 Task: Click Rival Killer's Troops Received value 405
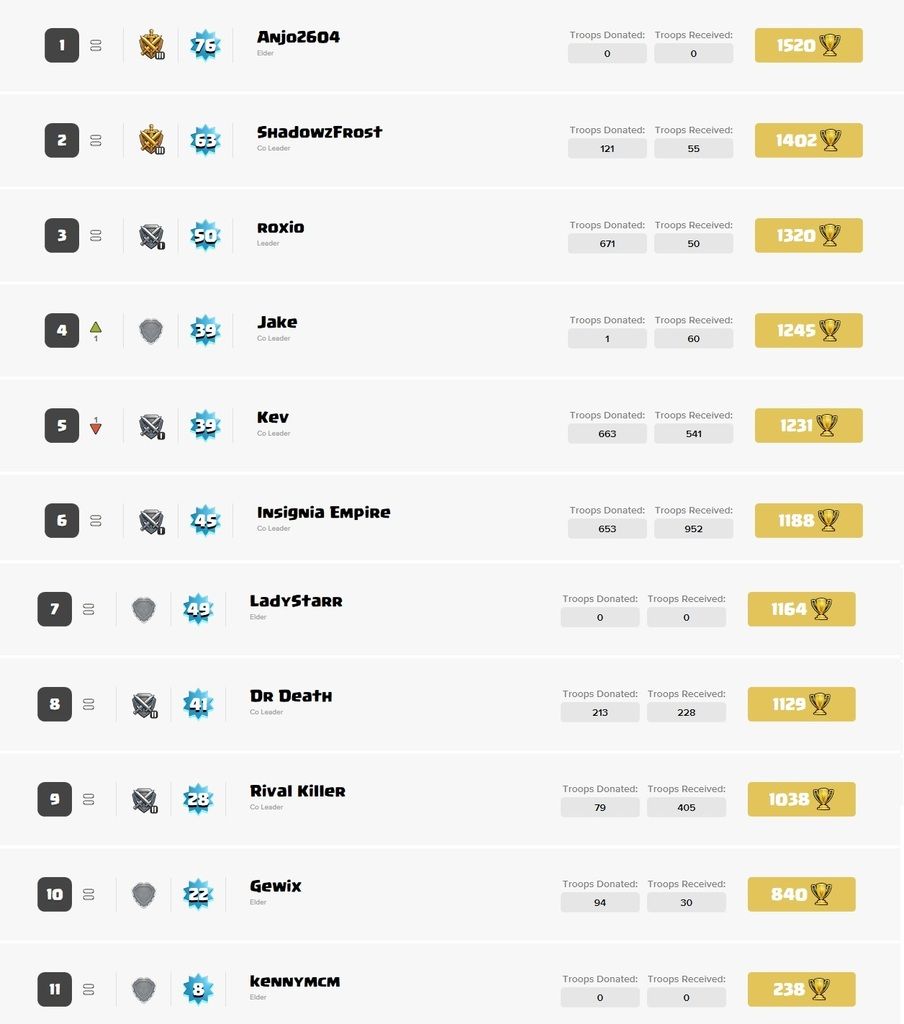686,807
